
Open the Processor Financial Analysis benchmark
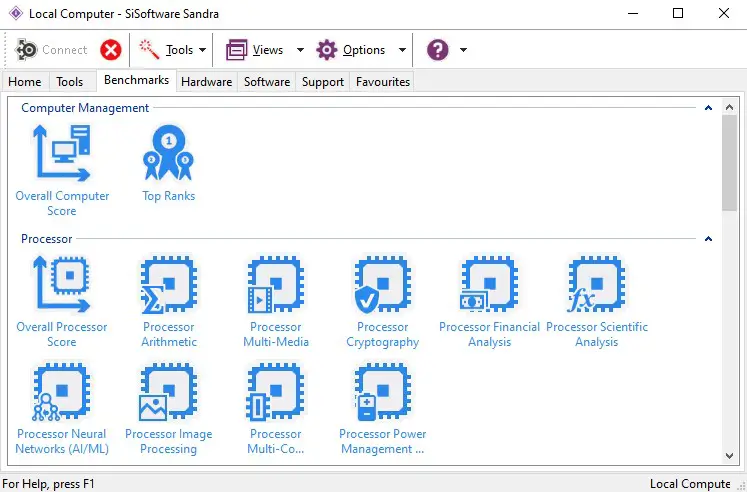tap(489, 302)
